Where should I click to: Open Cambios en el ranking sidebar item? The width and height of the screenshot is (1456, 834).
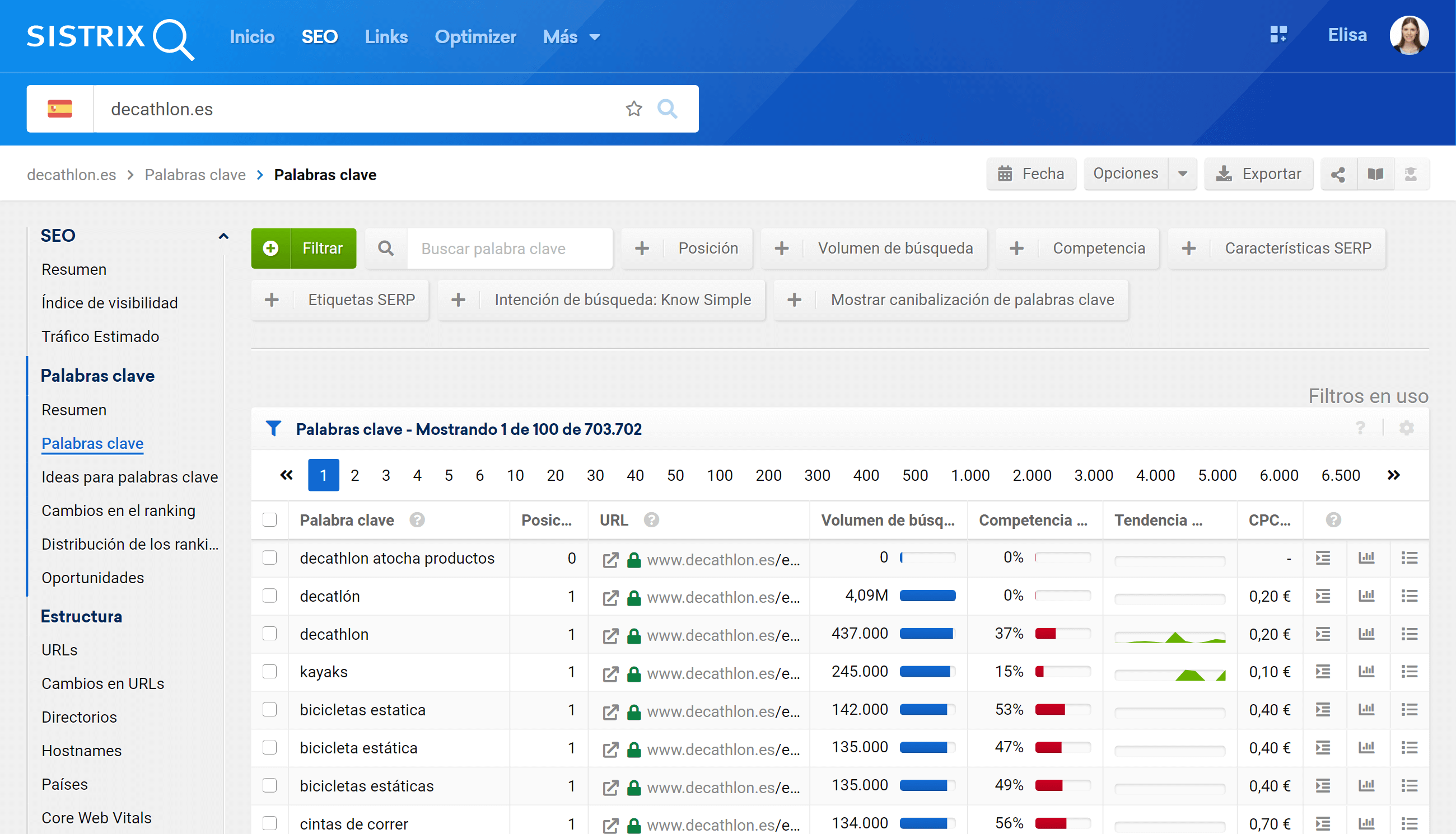click(x=118, y=510)
